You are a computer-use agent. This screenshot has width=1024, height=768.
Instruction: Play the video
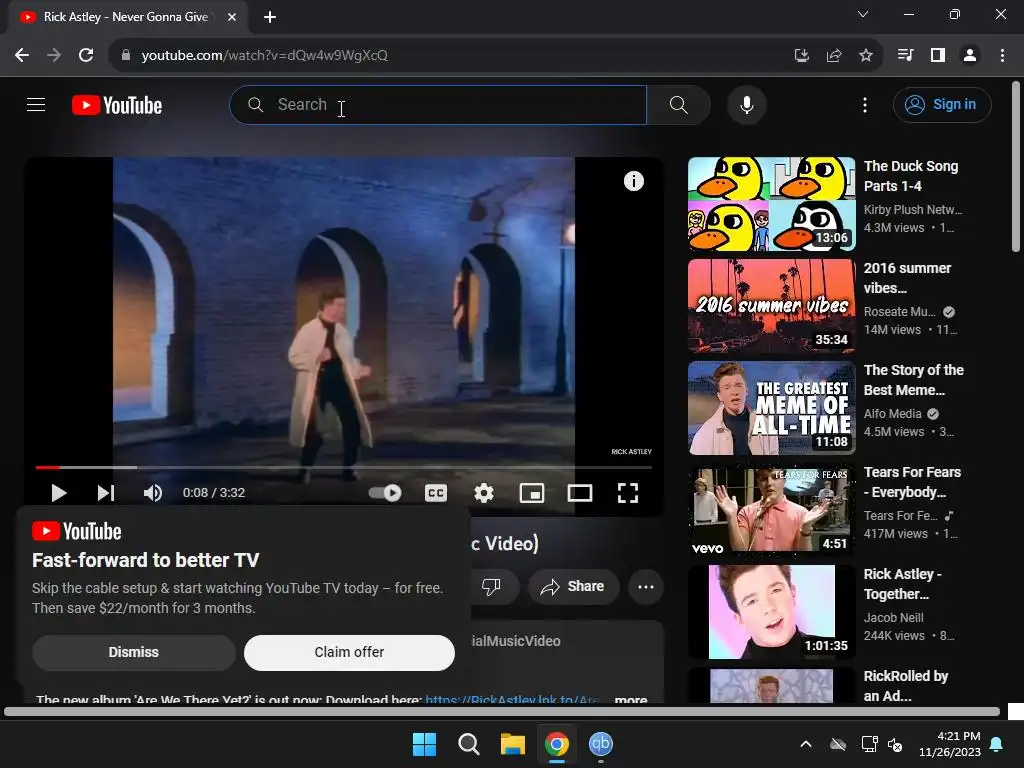(59, 493)
